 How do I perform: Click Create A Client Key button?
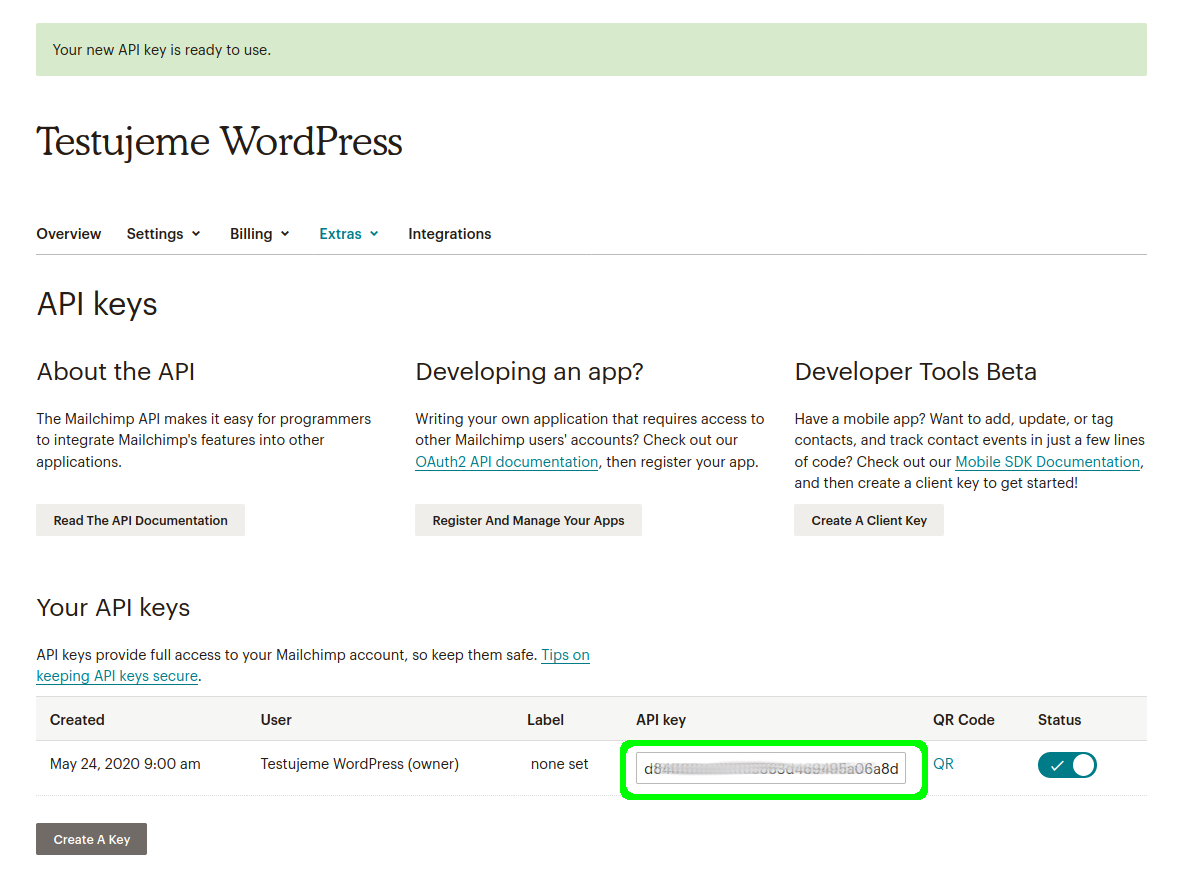point(869,520)
